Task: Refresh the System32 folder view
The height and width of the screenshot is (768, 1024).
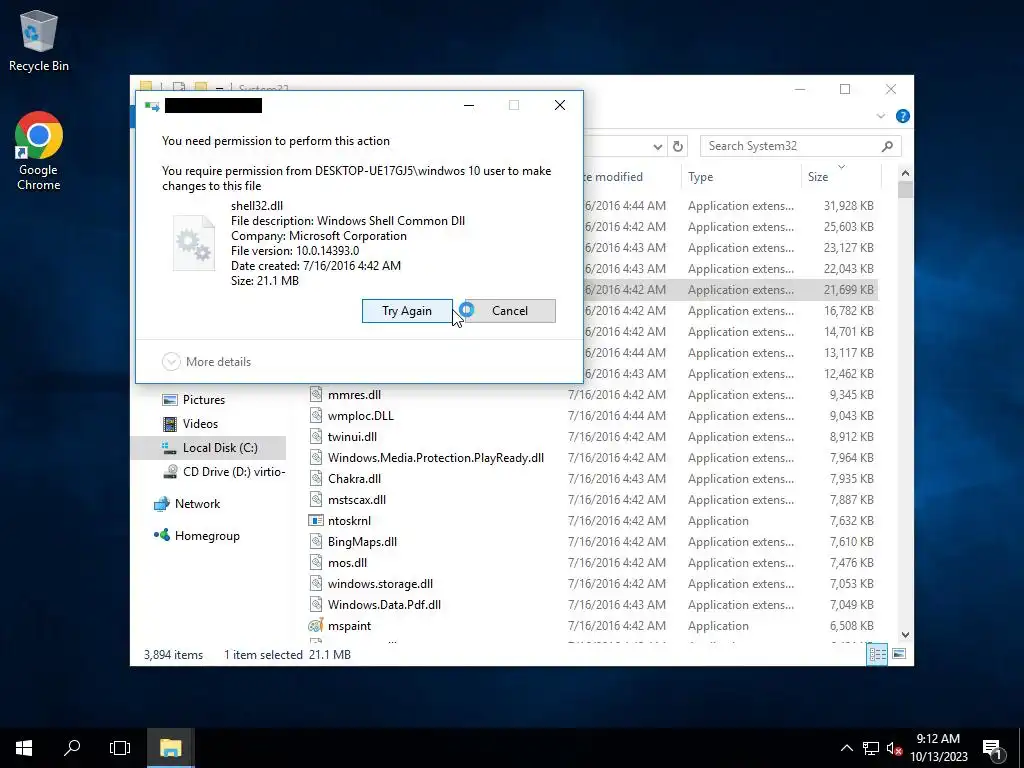Action: pos(678,146)
